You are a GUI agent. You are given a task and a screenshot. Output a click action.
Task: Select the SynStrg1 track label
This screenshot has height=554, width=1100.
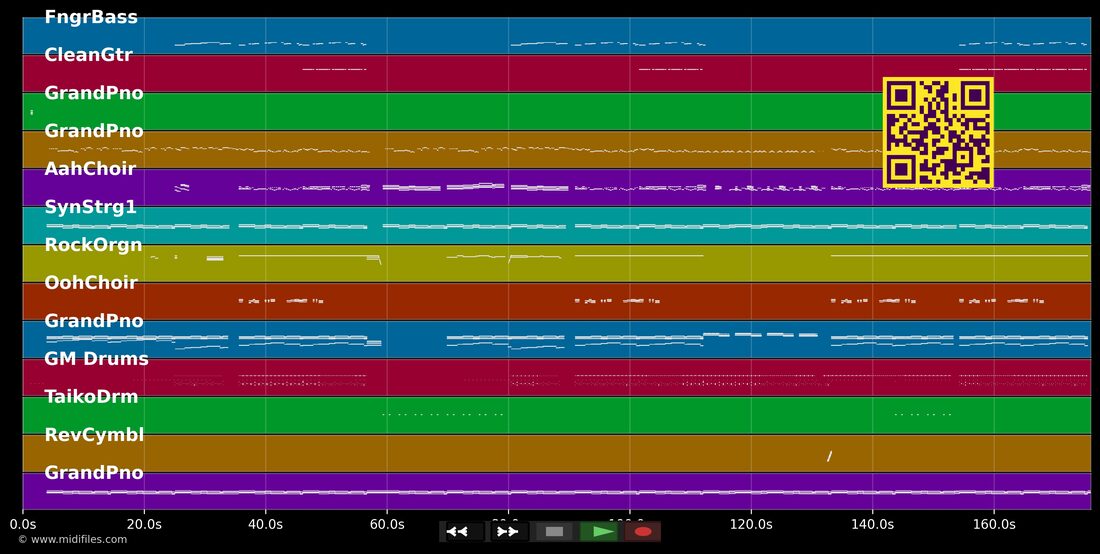[x=90, y=207]
